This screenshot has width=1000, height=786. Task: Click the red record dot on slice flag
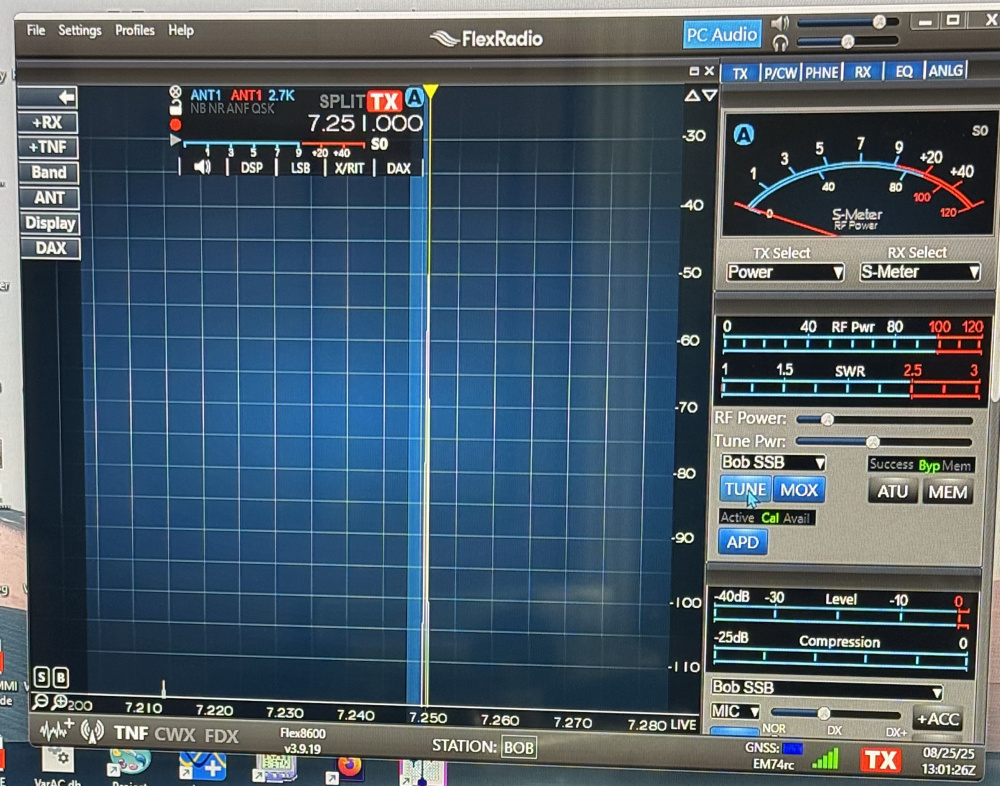[x=175, y=124]
